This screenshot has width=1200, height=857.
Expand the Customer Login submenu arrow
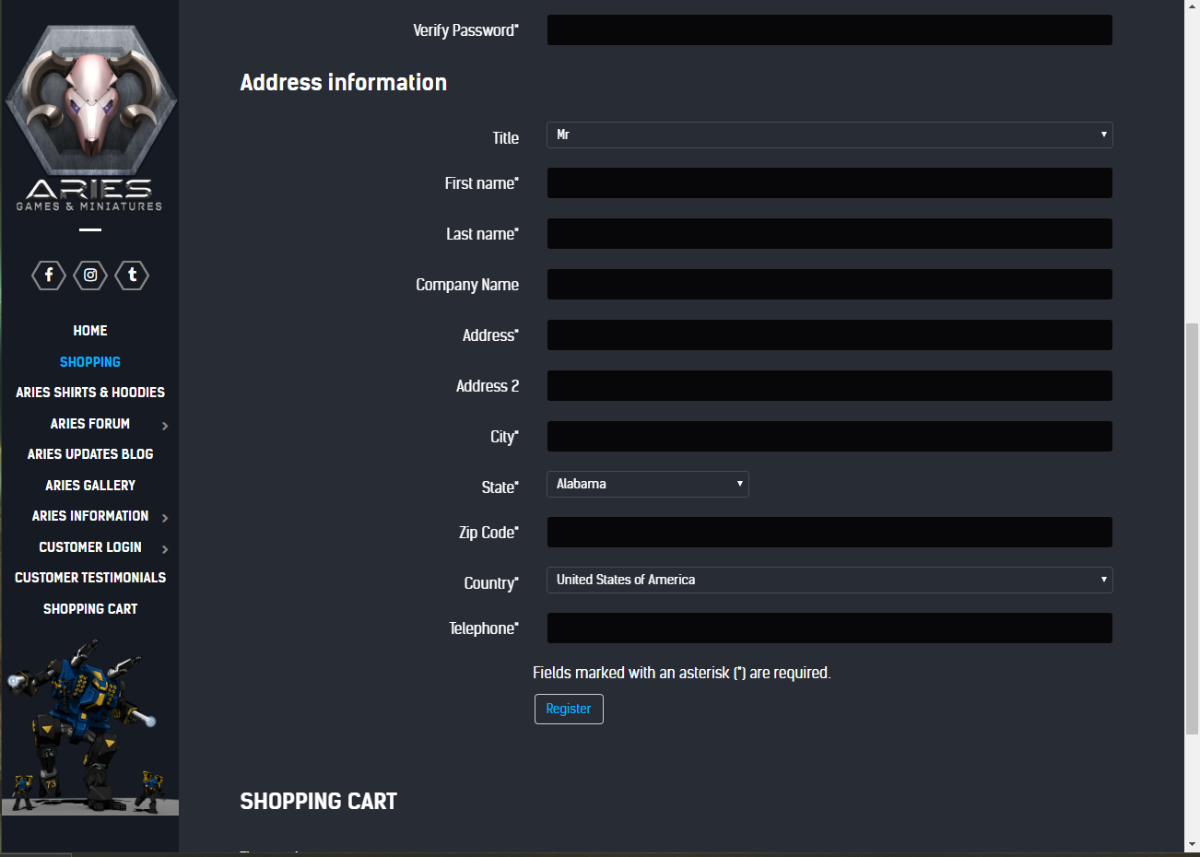(x=165, y=549)
